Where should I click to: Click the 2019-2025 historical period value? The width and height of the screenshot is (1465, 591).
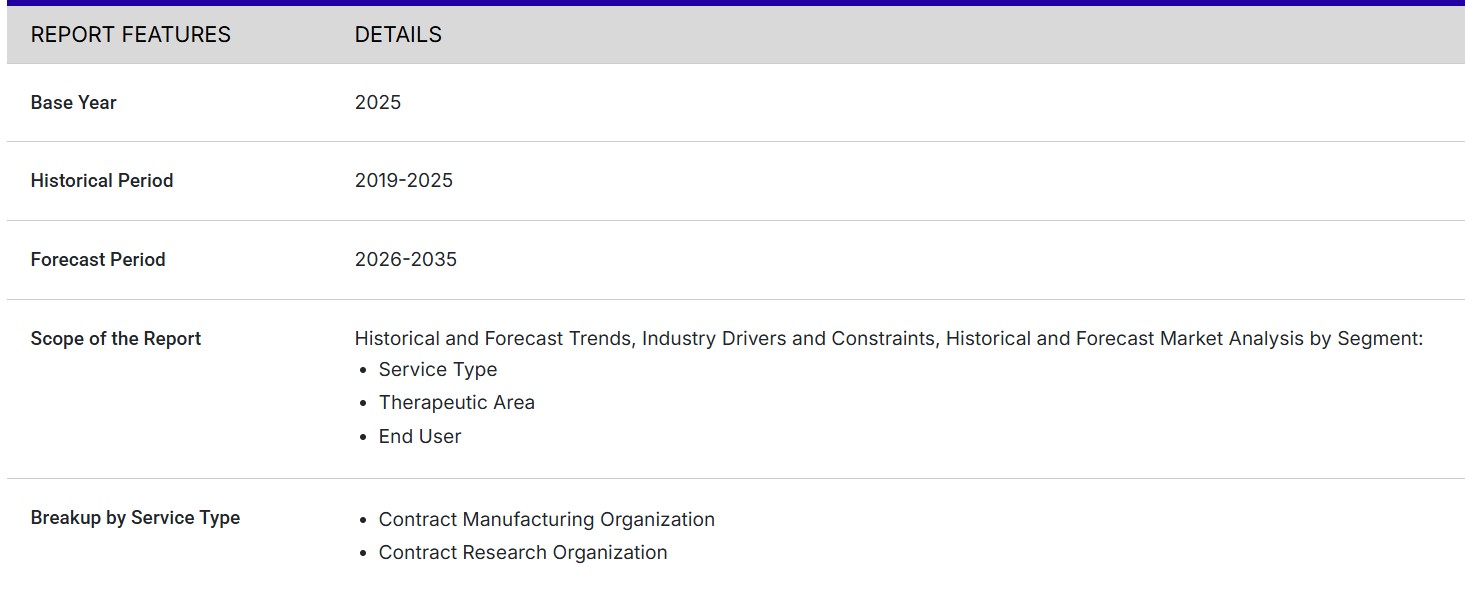(403, 181)
